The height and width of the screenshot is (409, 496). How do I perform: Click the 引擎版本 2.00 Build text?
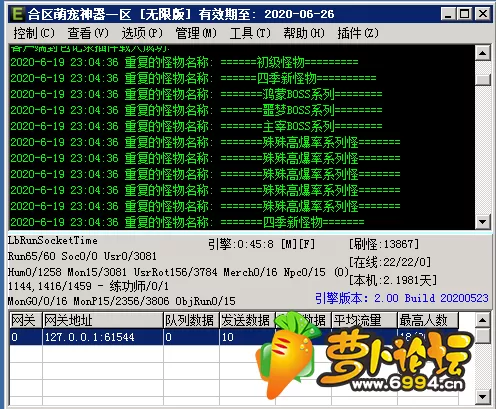point(402,298)
